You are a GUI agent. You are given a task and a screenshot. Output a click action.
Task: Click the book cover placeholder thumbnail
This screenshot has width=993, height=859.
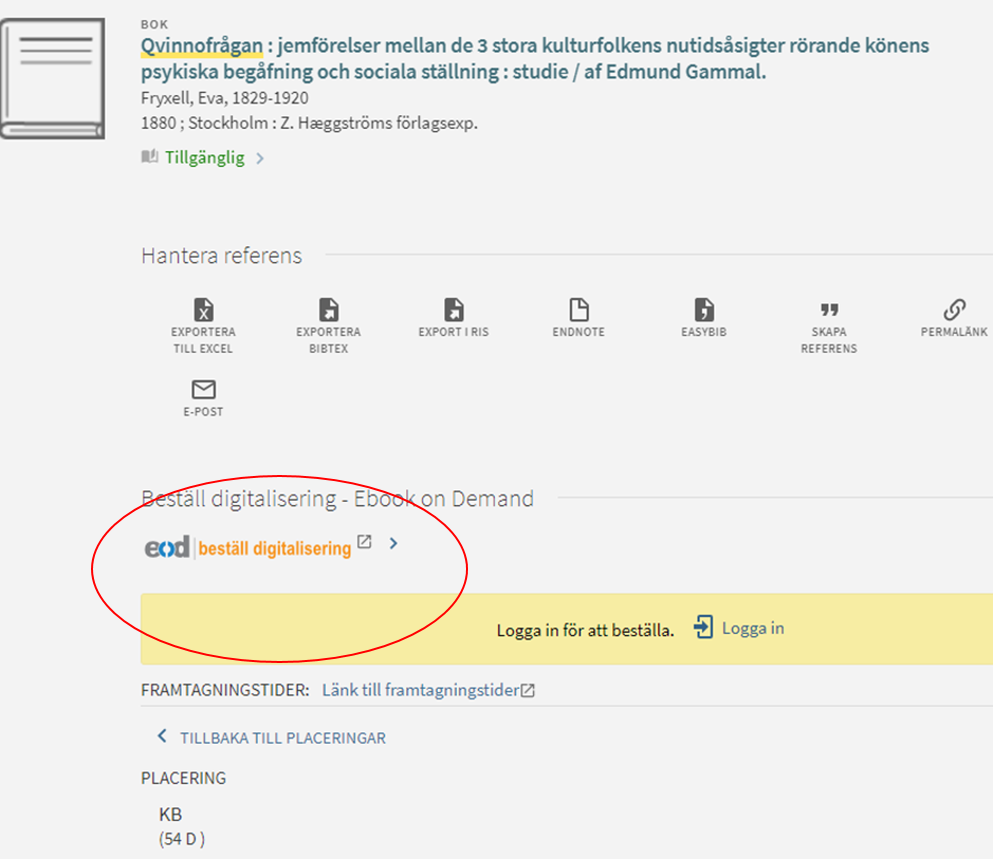coord(53,79)
